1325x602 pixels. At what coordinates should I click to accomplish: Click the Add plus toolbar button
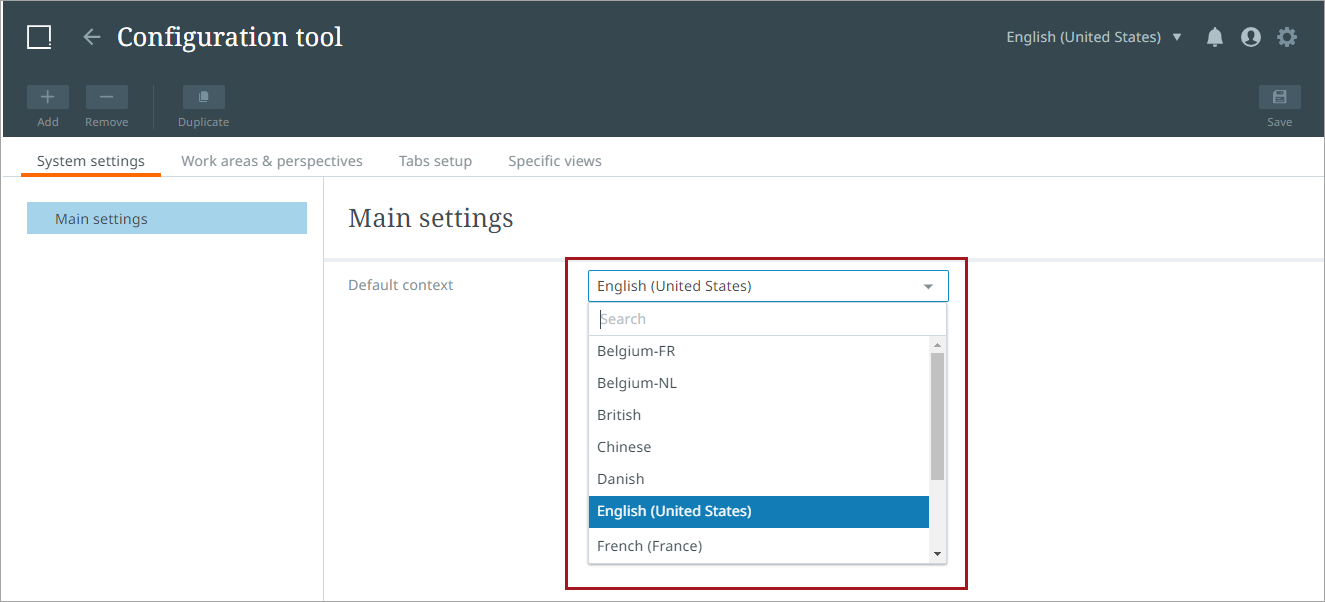point(48,97)
